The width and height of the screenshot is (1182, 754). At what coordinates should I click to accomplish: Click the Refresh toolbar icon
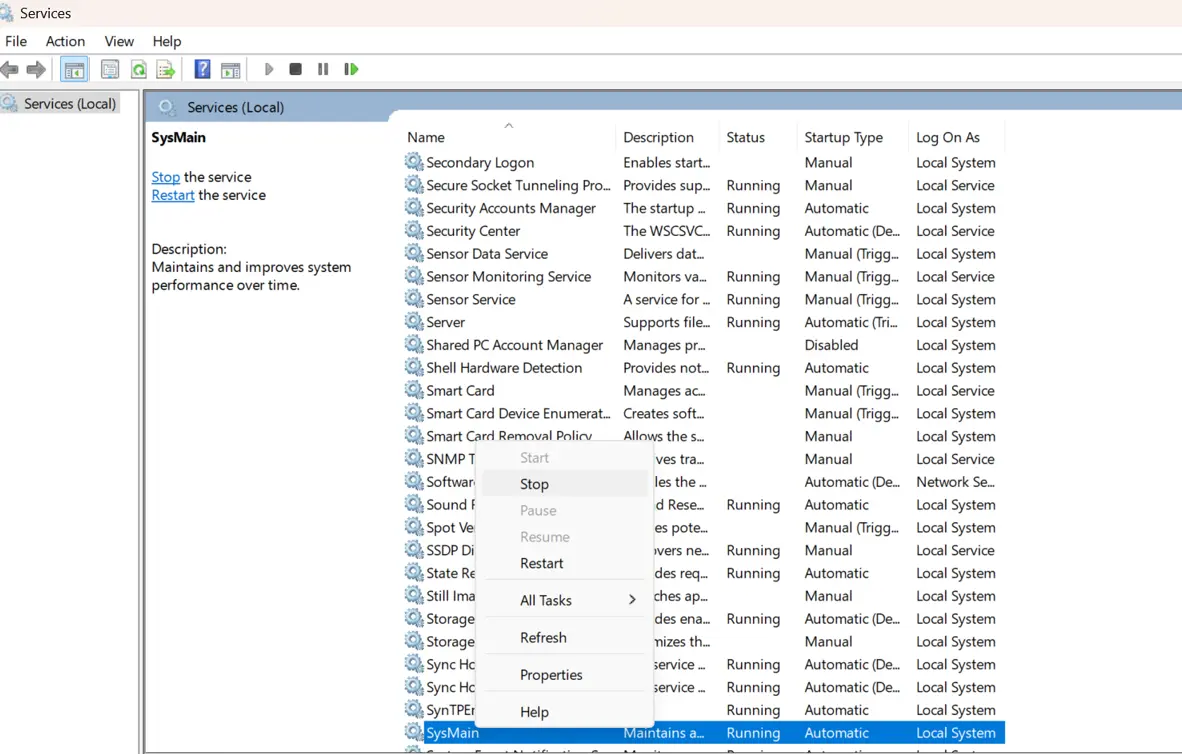138,69
